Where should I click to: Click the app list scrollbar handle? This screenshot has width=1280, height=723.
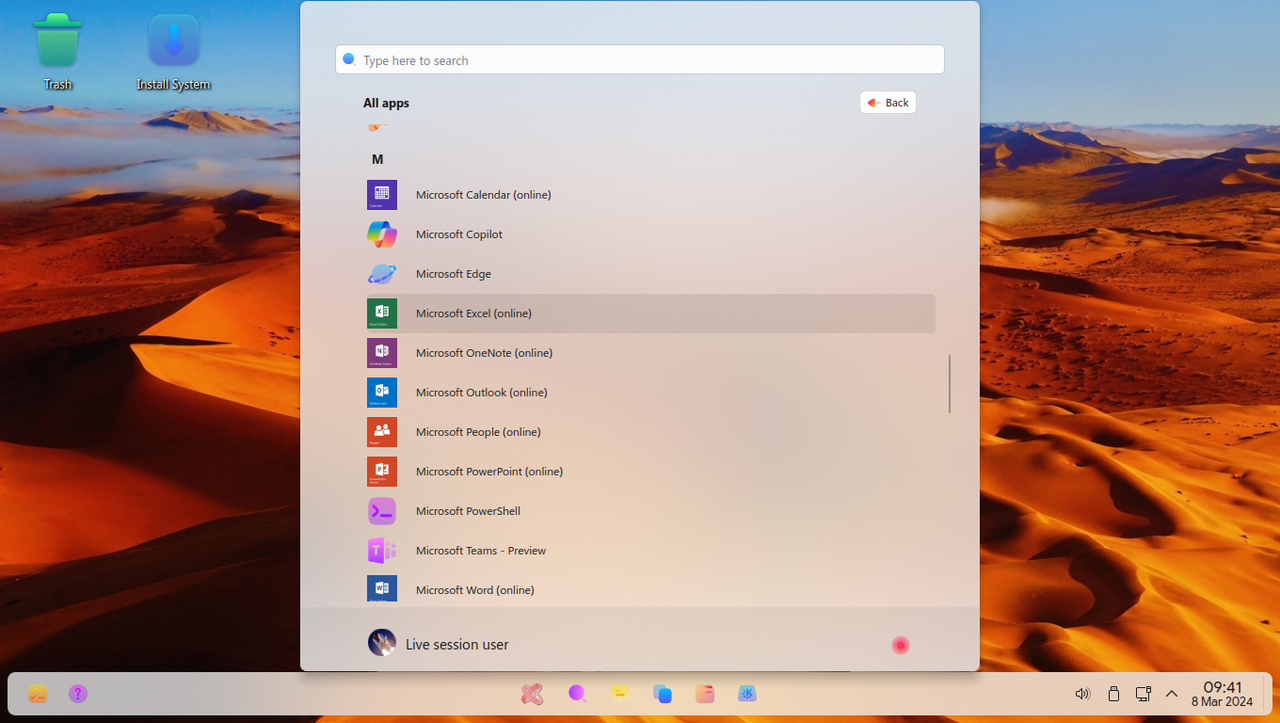point(950,384)
